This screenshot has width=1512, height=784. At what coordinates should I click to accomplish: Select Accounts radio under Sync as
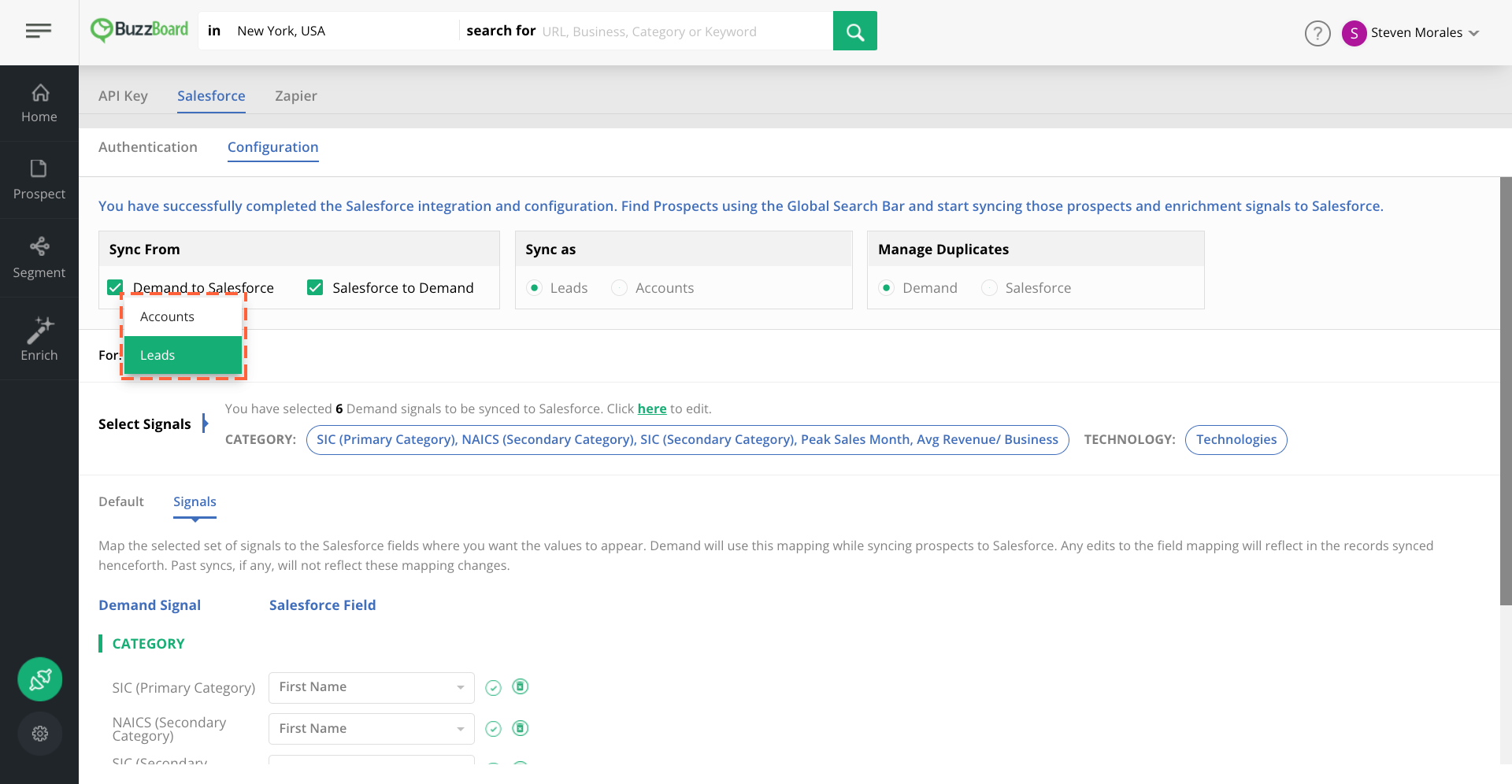coord(620,287)
